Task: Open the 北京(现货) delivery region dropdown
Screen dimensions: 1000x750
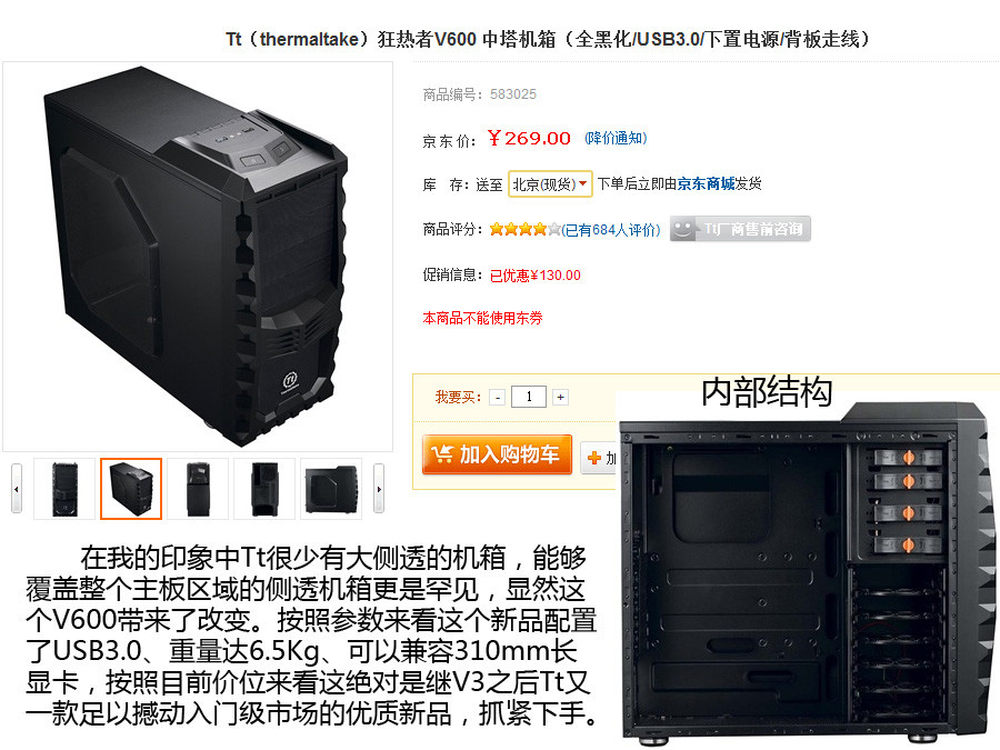Action: [x=550, y=184]
